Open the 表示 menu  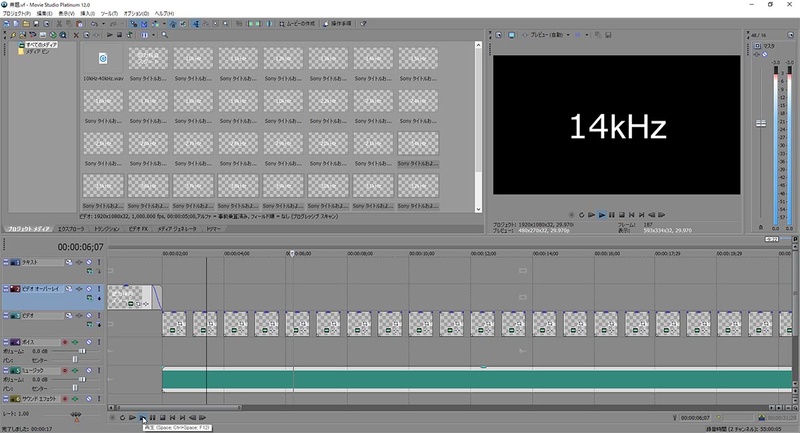click(x=66, y=13)
